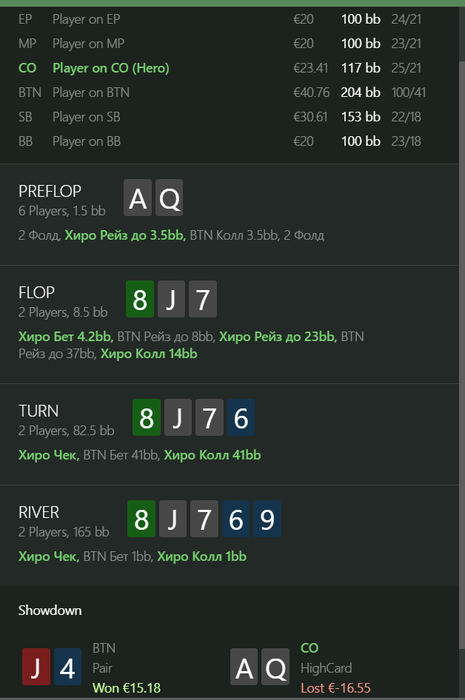Image resolution: width=465 pixels, height=700 pixels.
Task: Click the 204 bb stack value
Action: click(361, 92)
